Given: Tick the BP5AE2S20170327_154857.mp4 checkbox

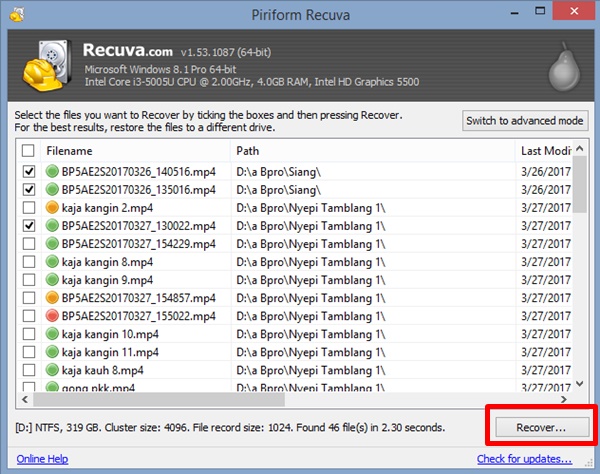Looking at the screenshot, I should click(x=29, y=298).
